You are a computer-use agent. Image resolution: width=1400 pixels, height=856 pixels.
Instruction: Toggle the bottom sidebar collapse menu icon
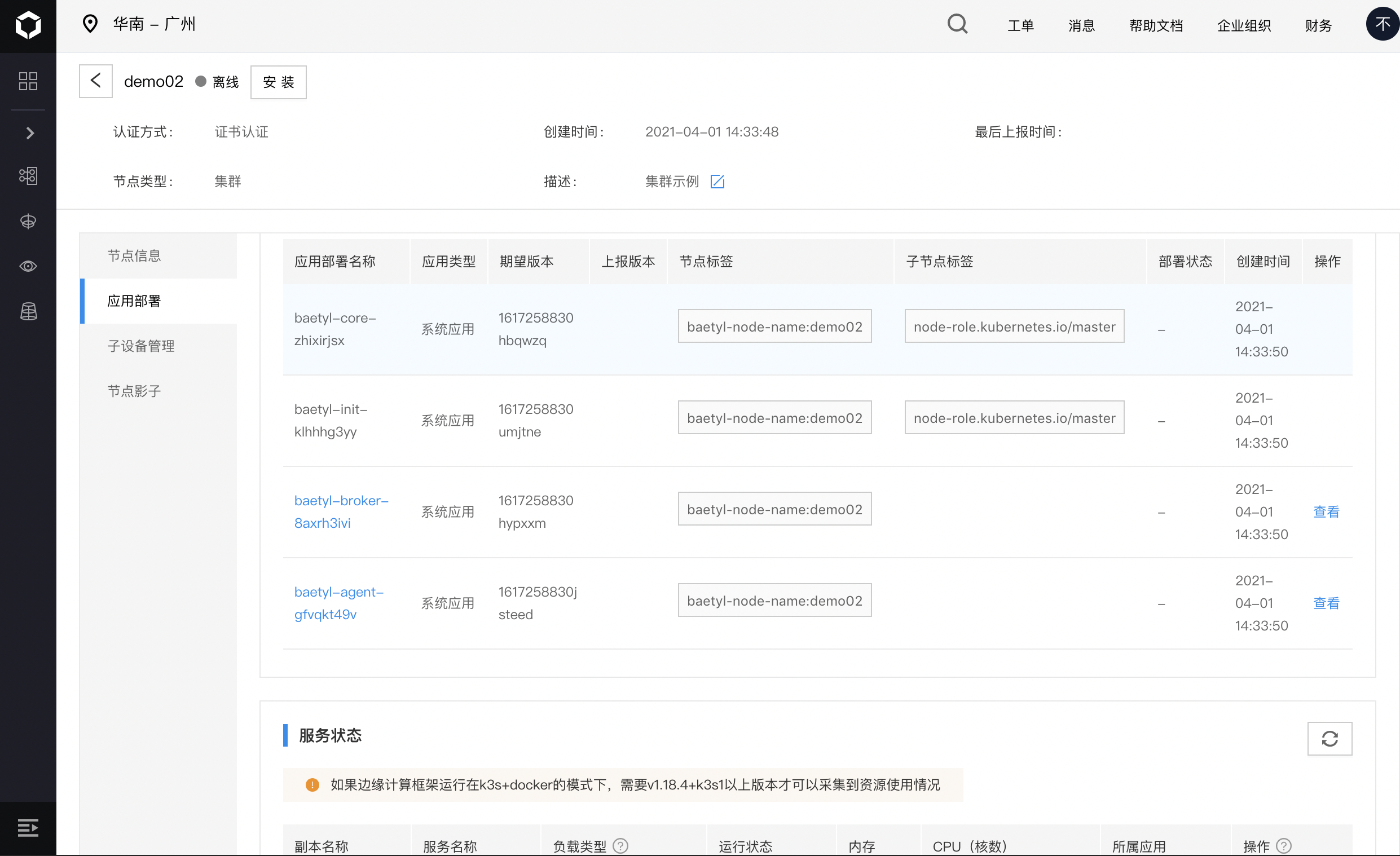coord(28,828)
